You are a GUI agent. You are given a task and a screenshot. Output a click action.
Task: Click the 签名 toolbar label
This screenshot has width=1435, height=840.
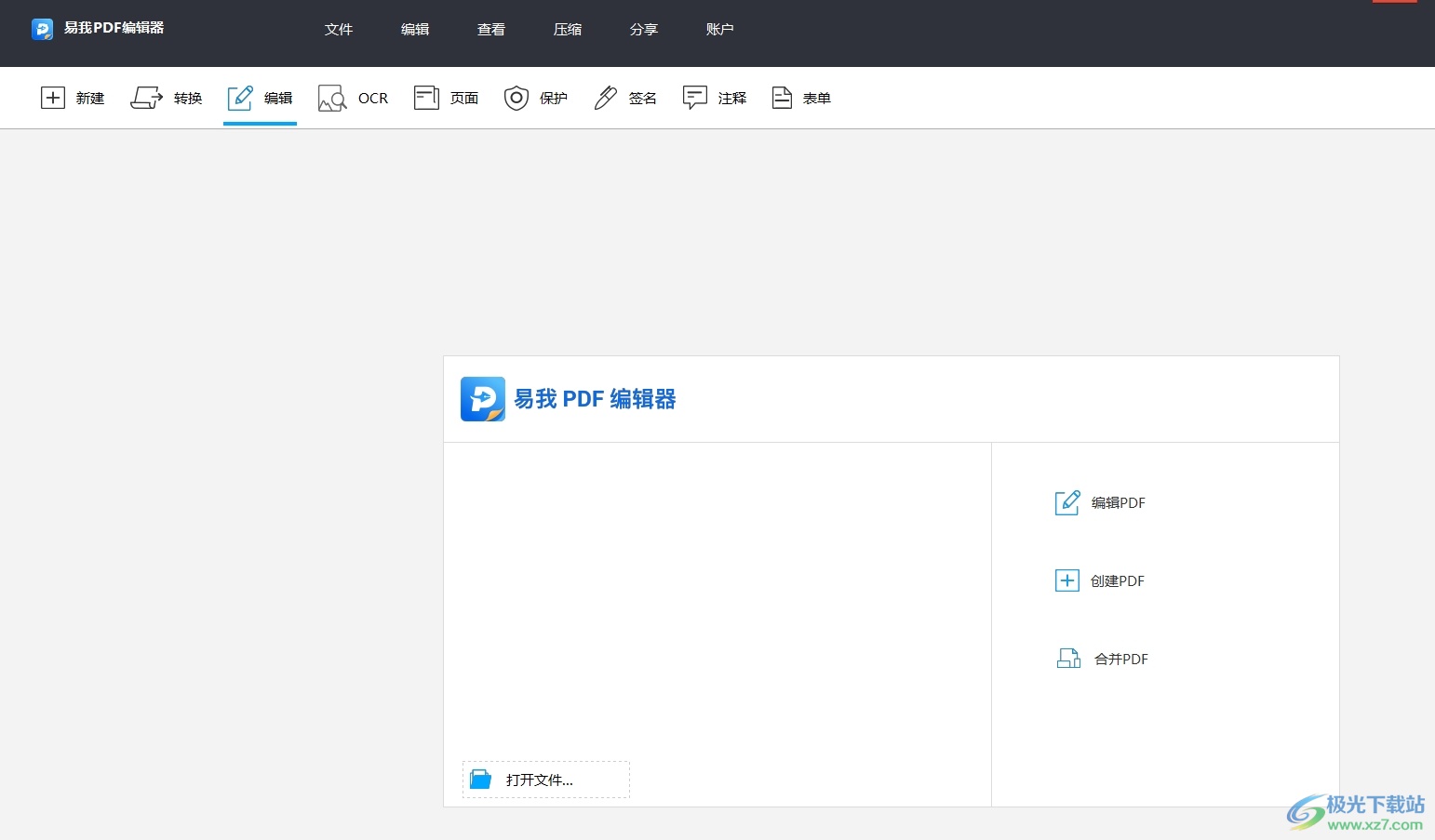[x=643, y=98]
